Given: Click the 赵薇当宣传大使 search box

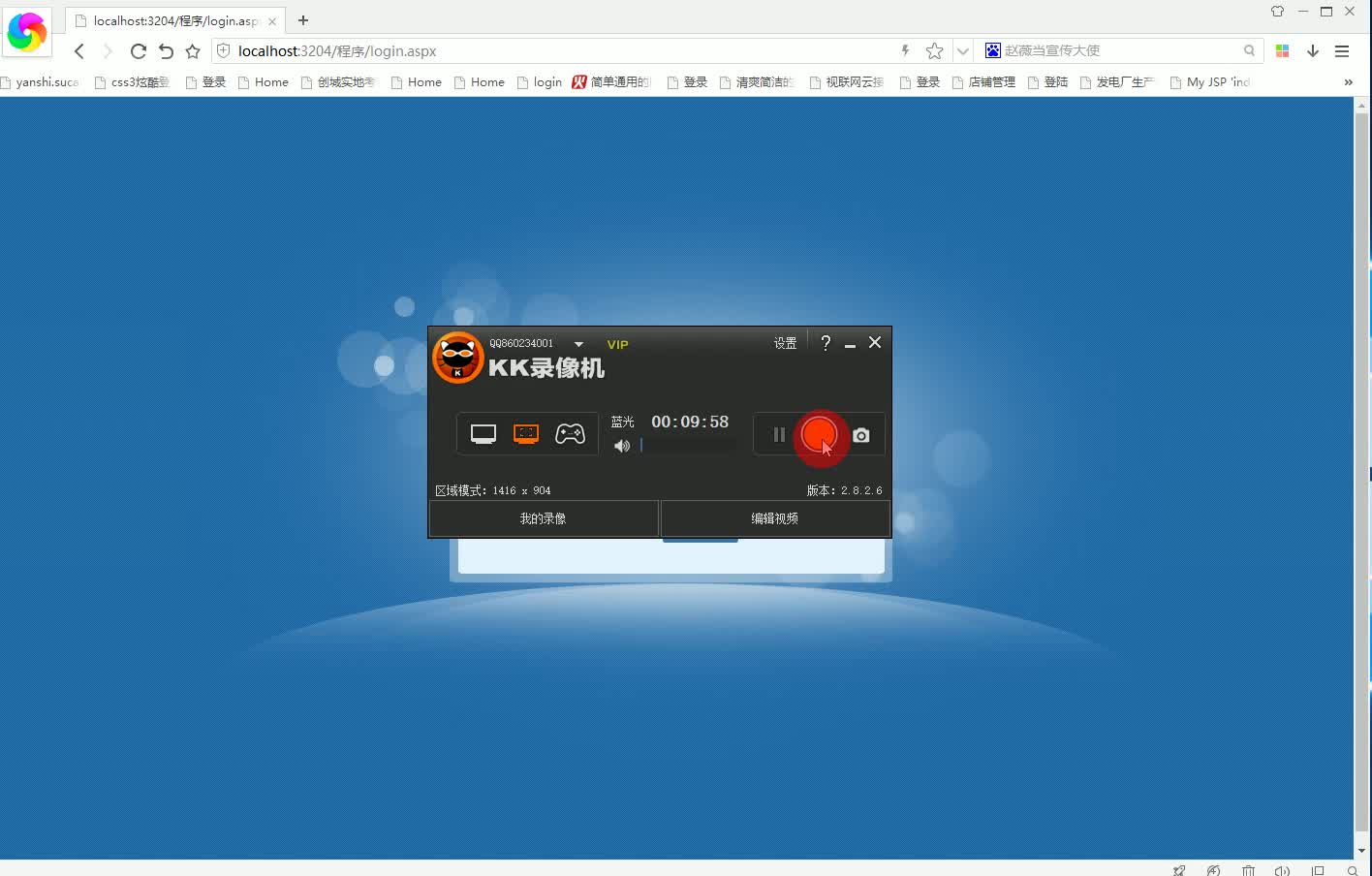Looking at the screenshot, I should click(1119, 50).
